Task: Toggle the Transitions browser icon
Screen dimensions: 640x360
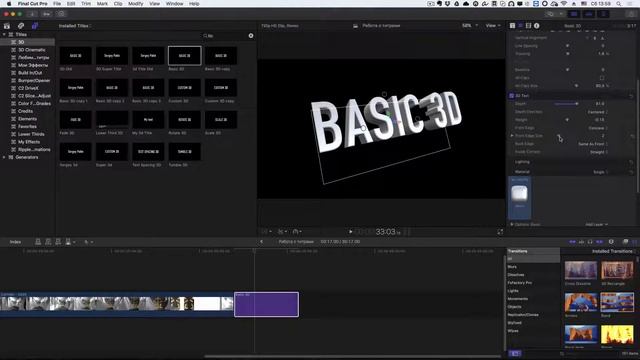Action: point(634,242)
